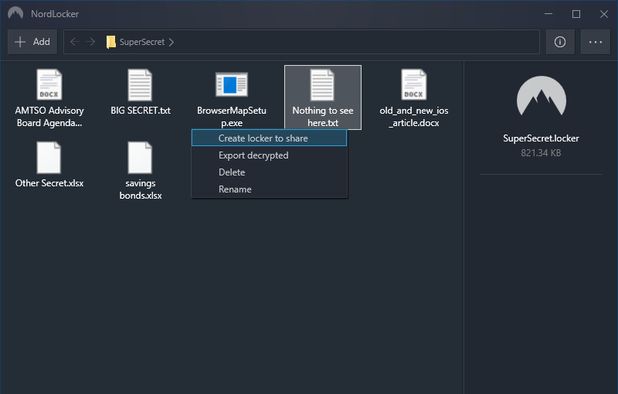Choose Export decrypted from context menu
Image resolution: width=618 pixels, height=394 pixels.
[269, 155]
